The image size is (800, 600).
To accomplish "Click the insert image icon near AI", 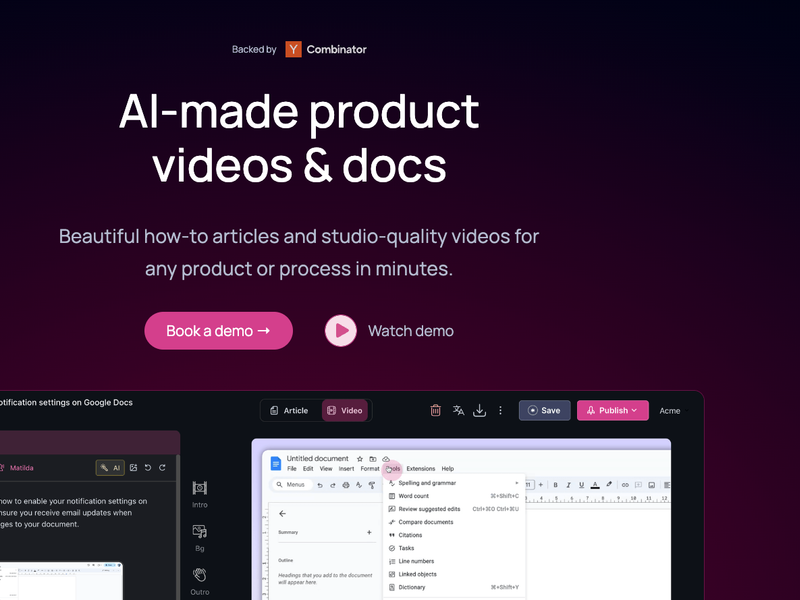I will point(133,467).
